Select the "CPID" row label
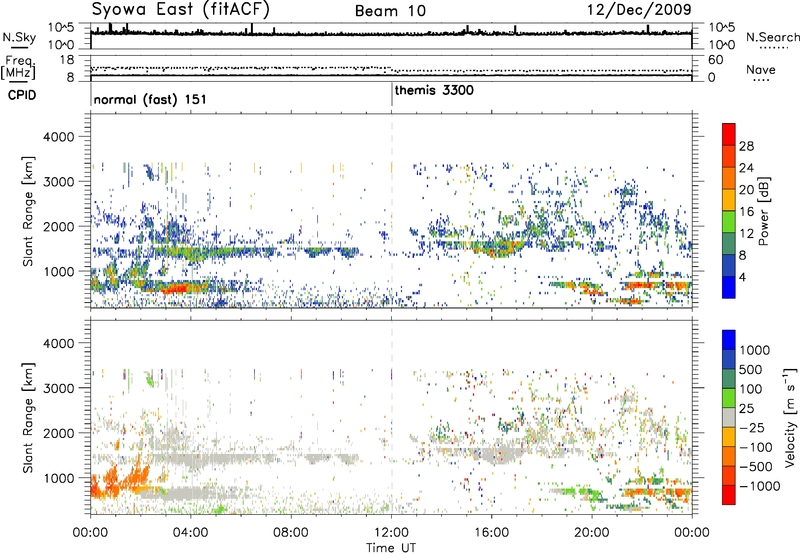 coord(22,95)
